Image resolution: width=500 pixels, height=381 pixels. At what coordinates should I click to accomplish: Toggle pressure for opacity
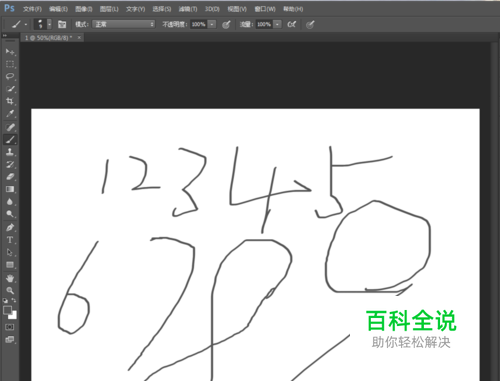226,24
